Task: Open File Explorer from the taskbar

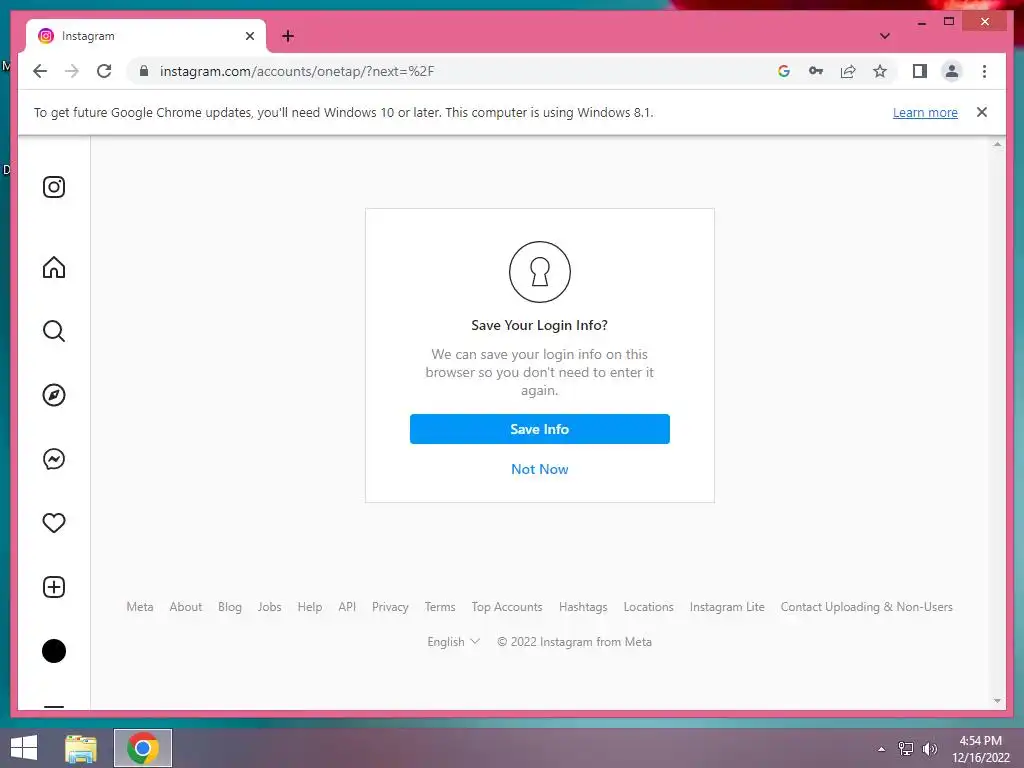Action: (81, 748)
